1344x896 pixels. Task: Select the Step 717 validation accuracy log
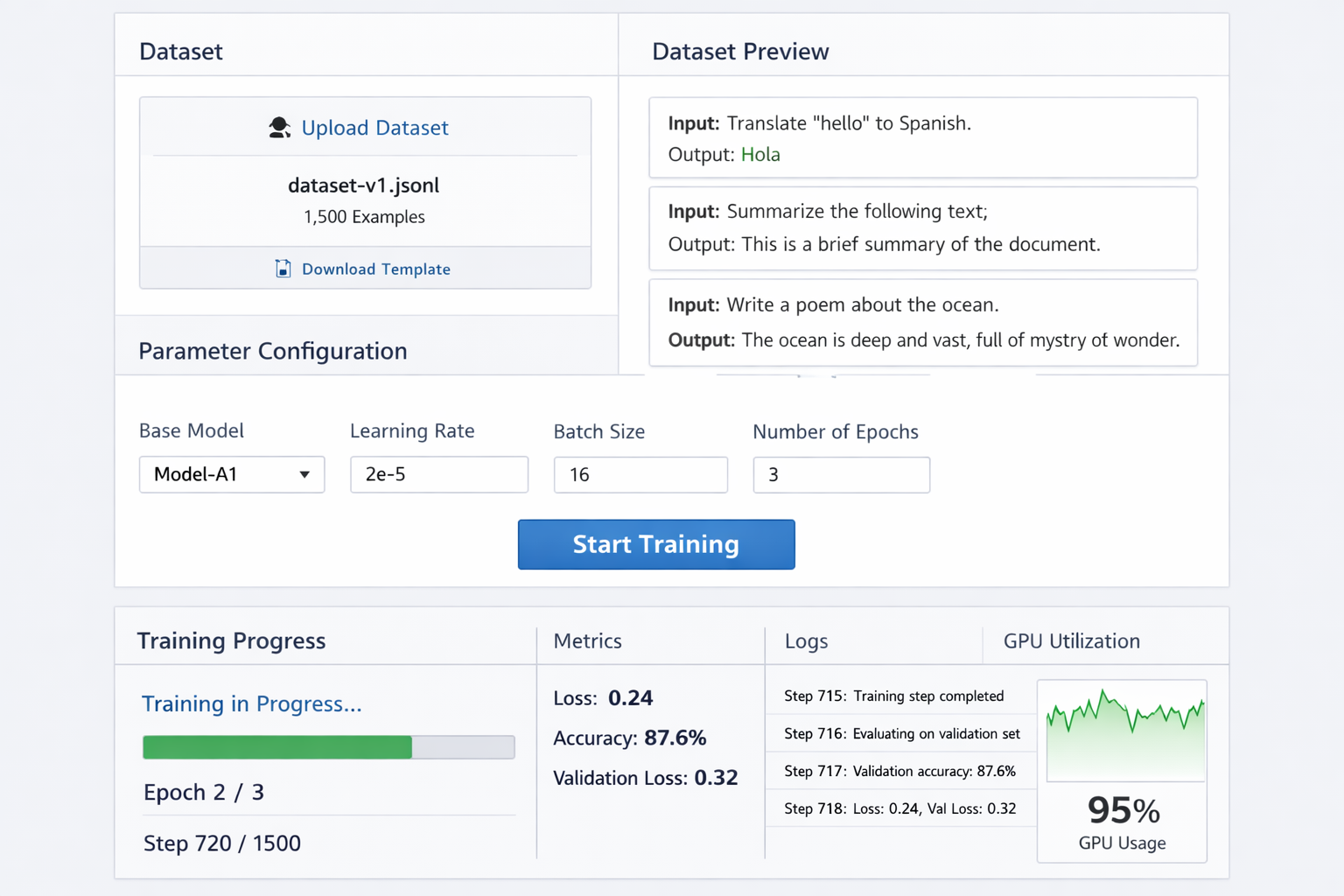tap(899, 771)
